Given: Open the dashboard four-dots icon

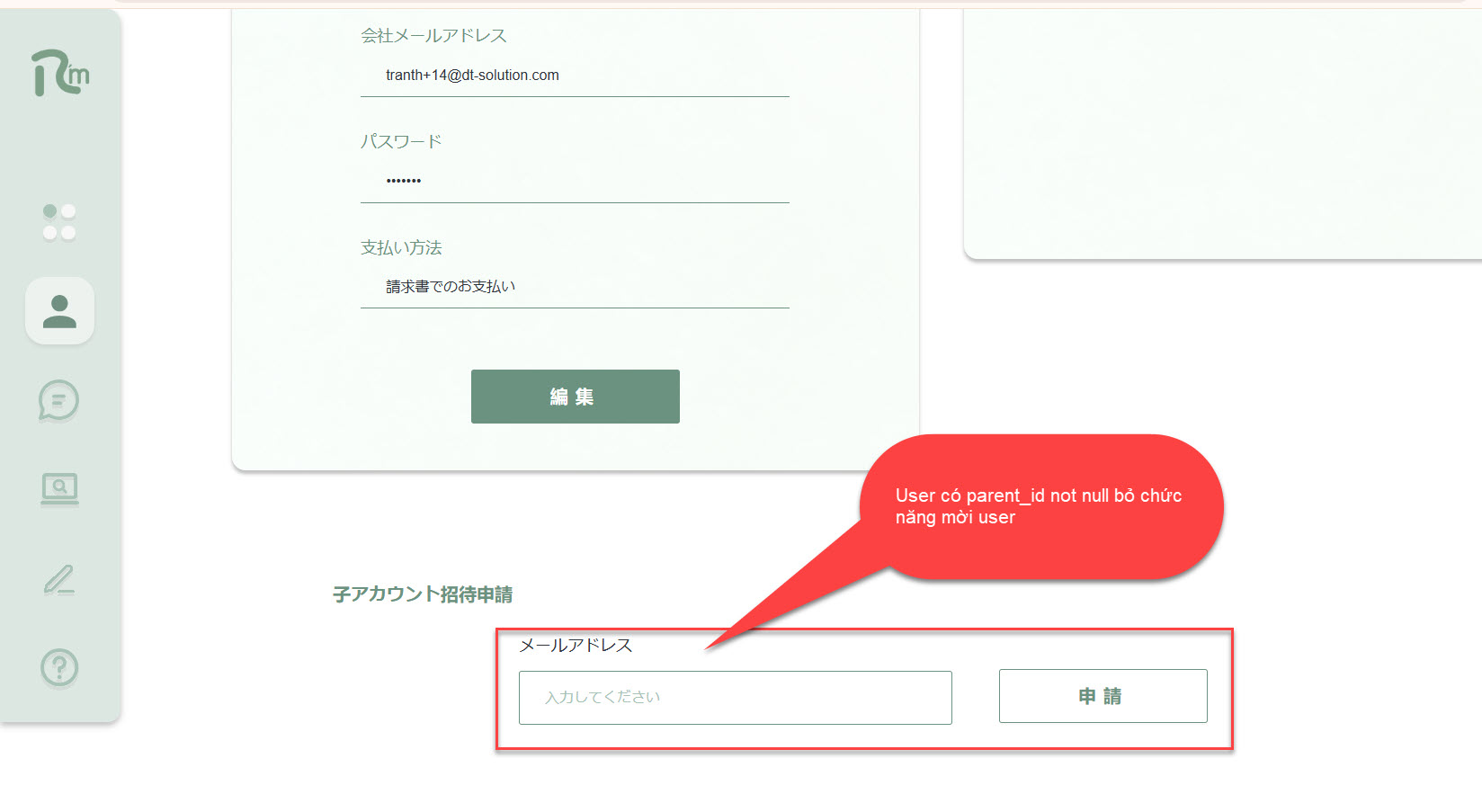Looking at the screenshot, I should pos(59,222).
